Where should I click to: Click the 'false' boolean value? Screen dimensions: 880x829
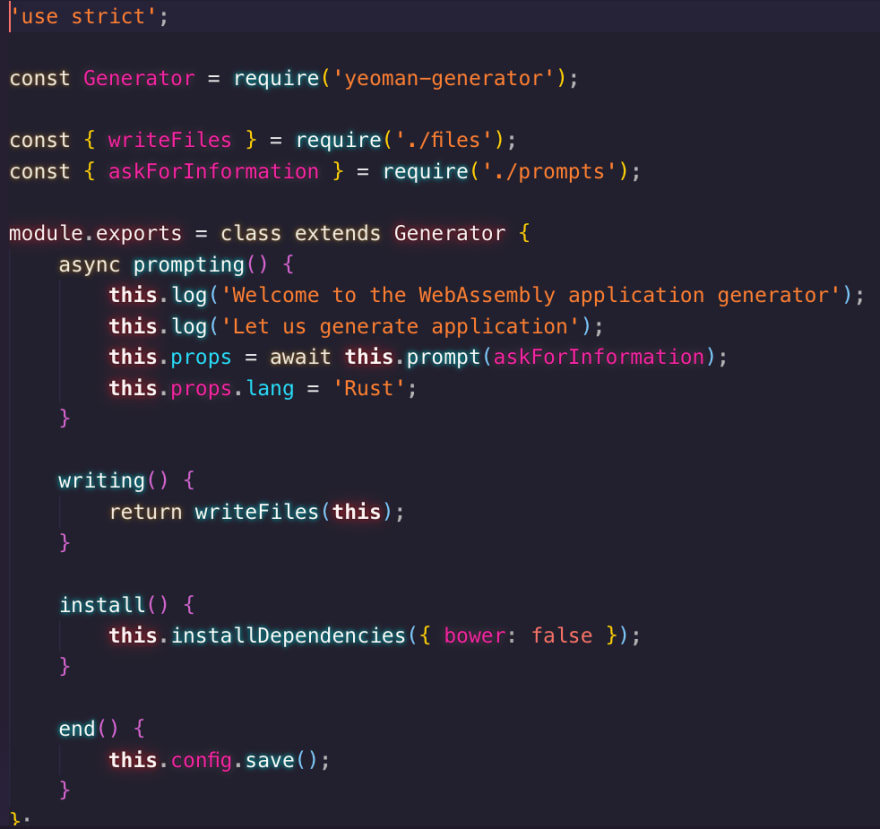click(561, 636)
